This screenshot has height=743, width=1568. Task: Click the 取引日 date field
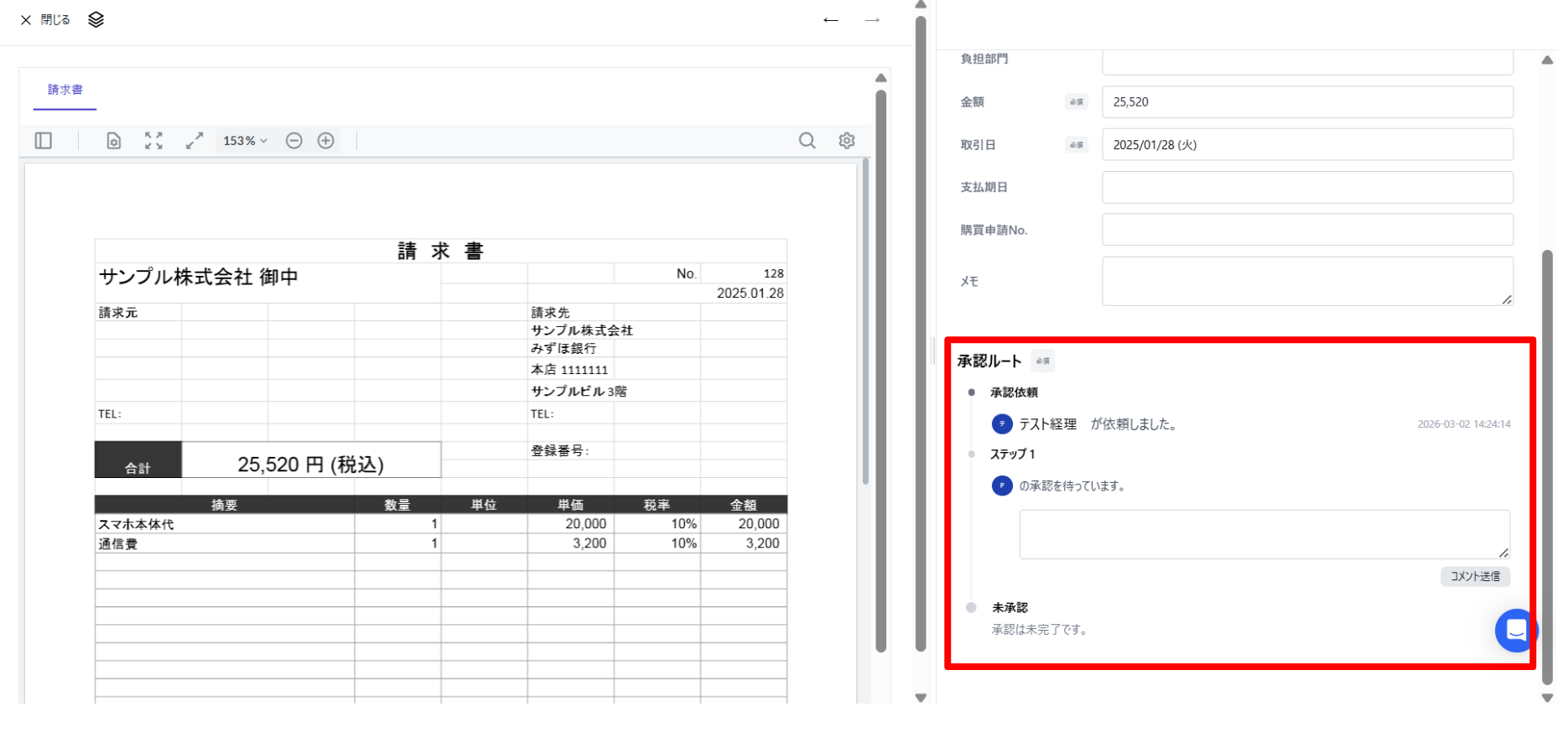coord(1307,145)
